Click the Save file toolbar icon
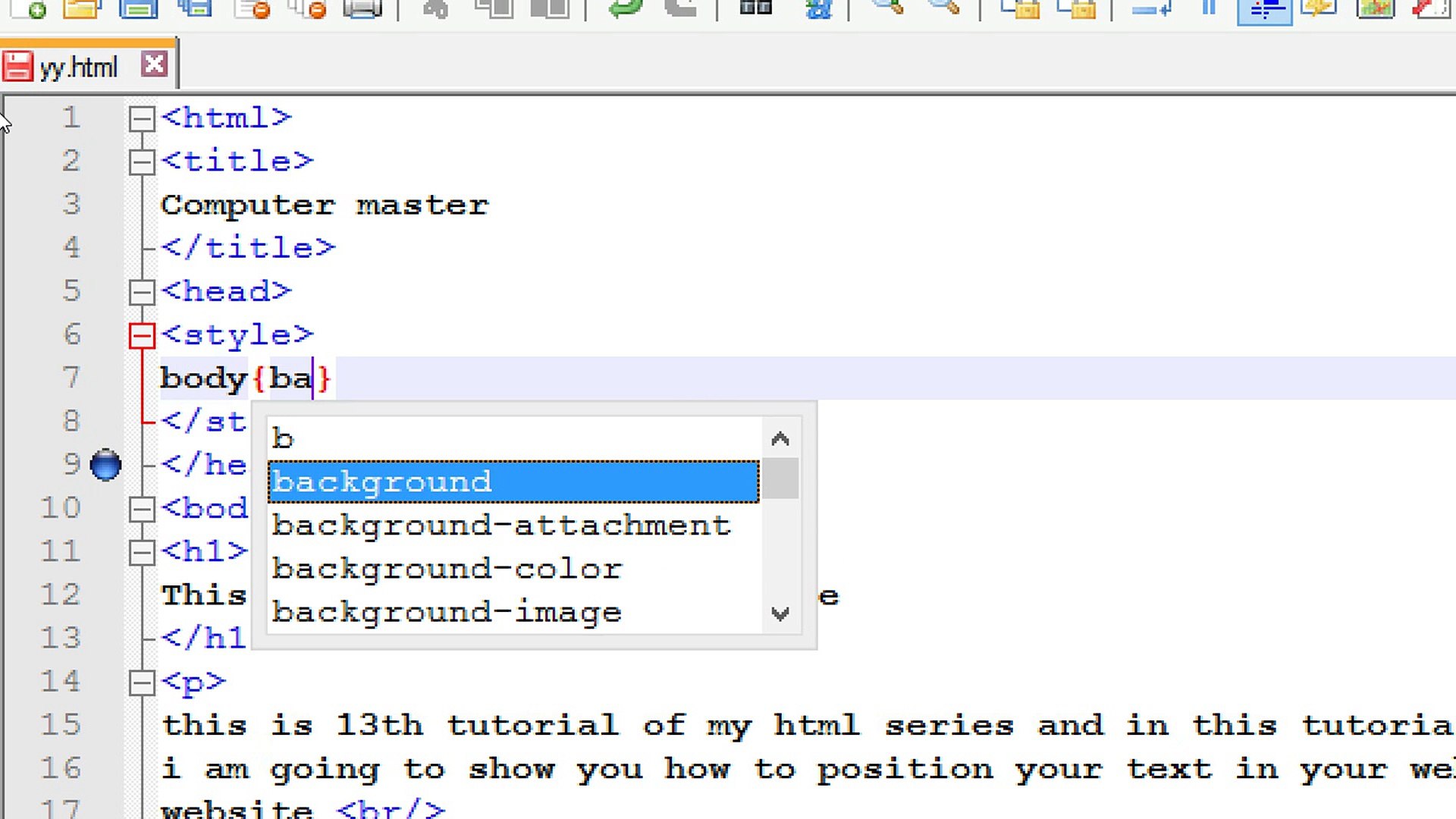 138,8
